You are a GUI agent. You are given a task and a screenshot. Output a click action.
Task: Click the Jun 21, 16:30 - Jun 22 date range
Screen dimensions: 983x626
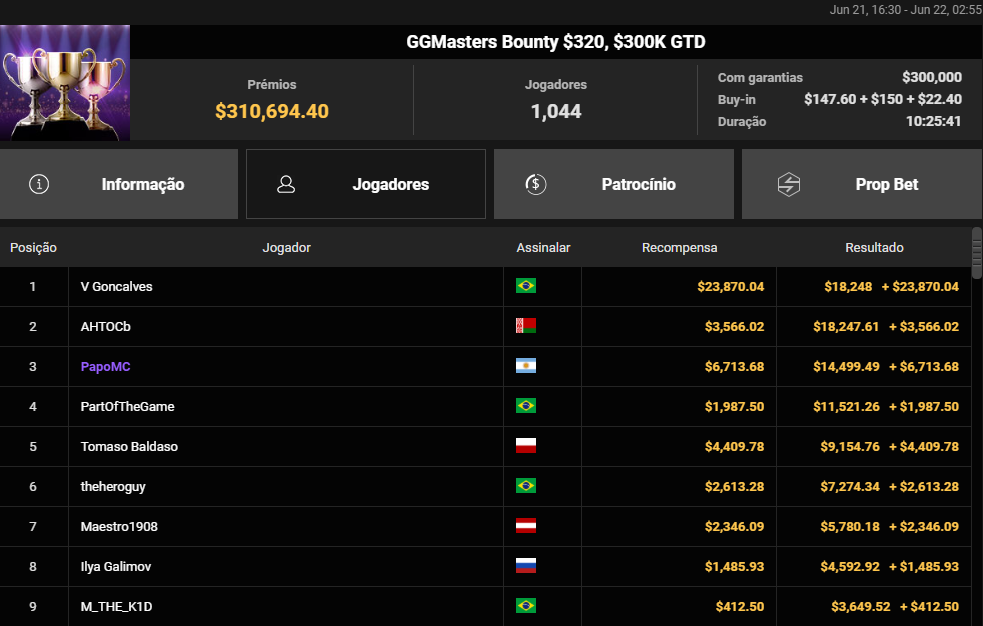point(906,9)
